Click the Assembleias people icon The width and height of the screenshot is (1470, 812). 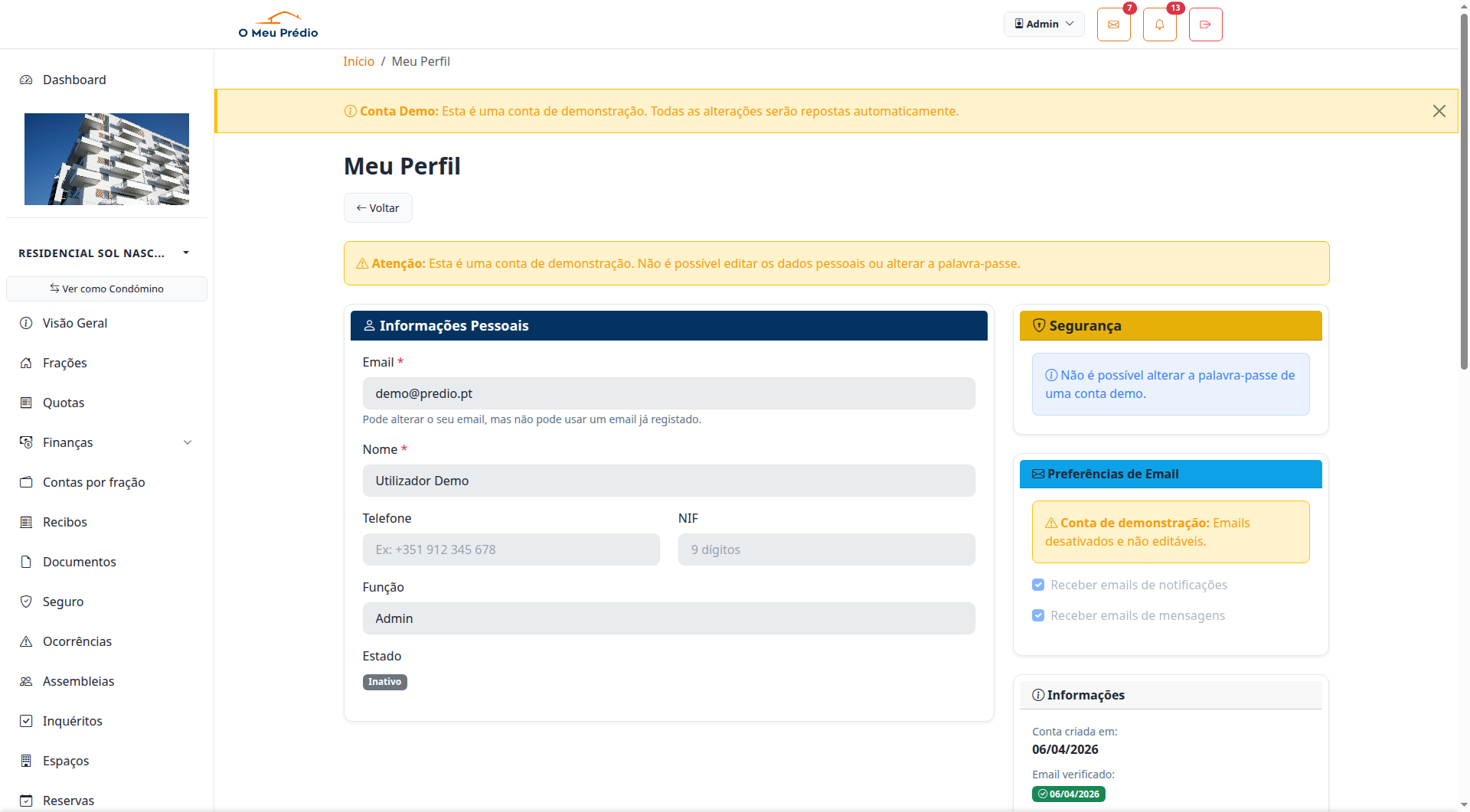coord(26,681)
